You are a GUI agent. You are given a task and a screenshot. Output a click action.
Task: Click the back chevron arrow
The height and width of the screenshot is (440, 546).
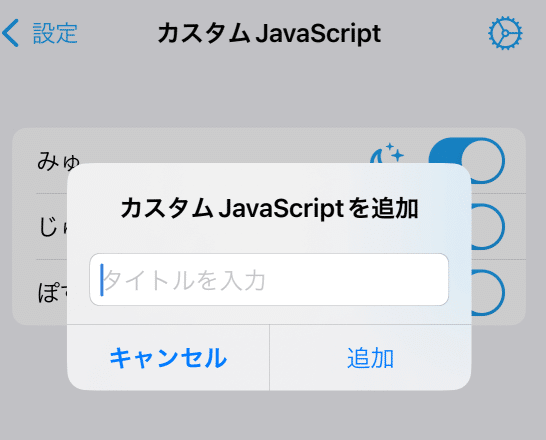click(x=10, y=33)
